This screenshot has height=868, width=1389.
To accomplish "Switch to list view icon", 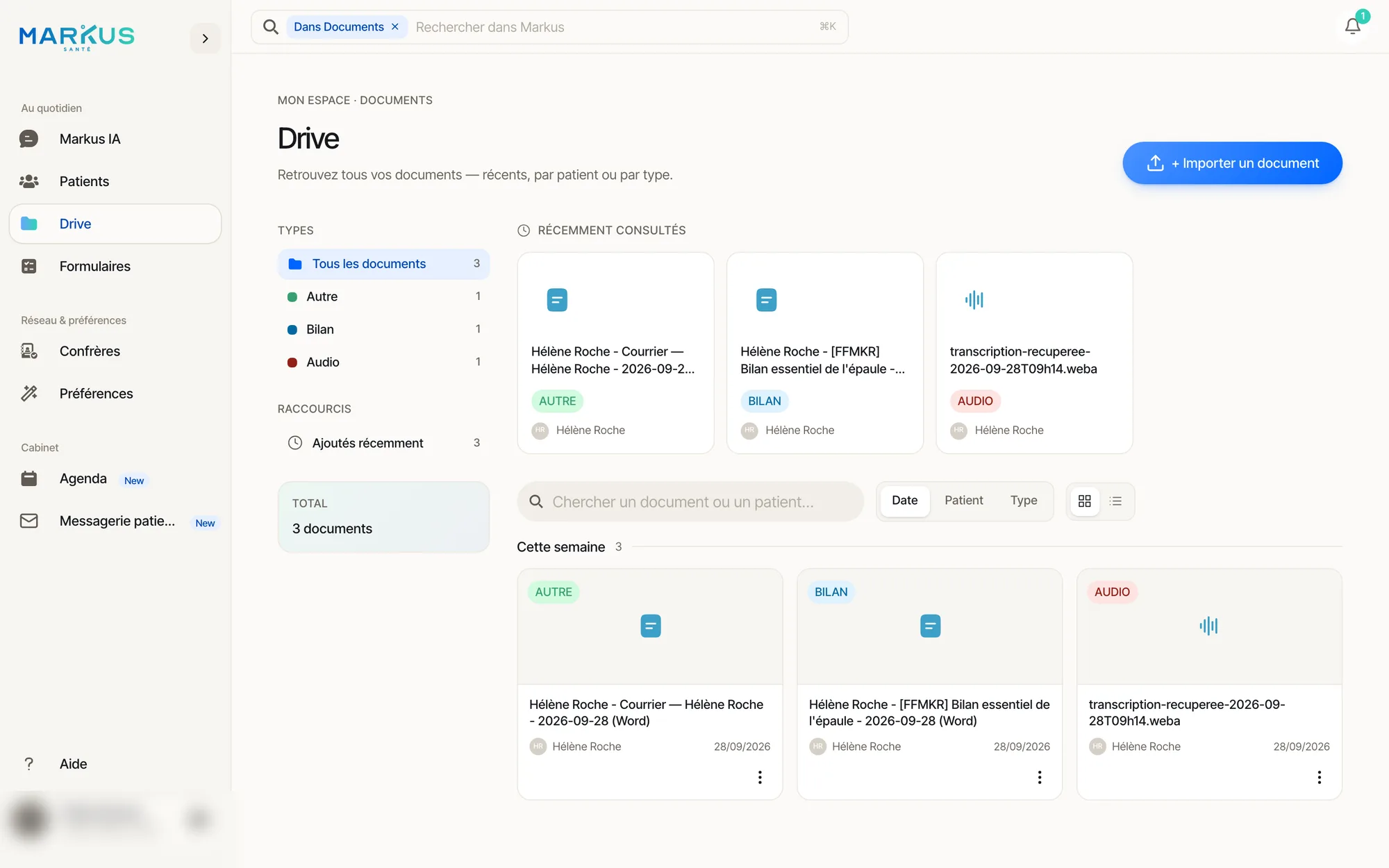I will pos(1116,501).
